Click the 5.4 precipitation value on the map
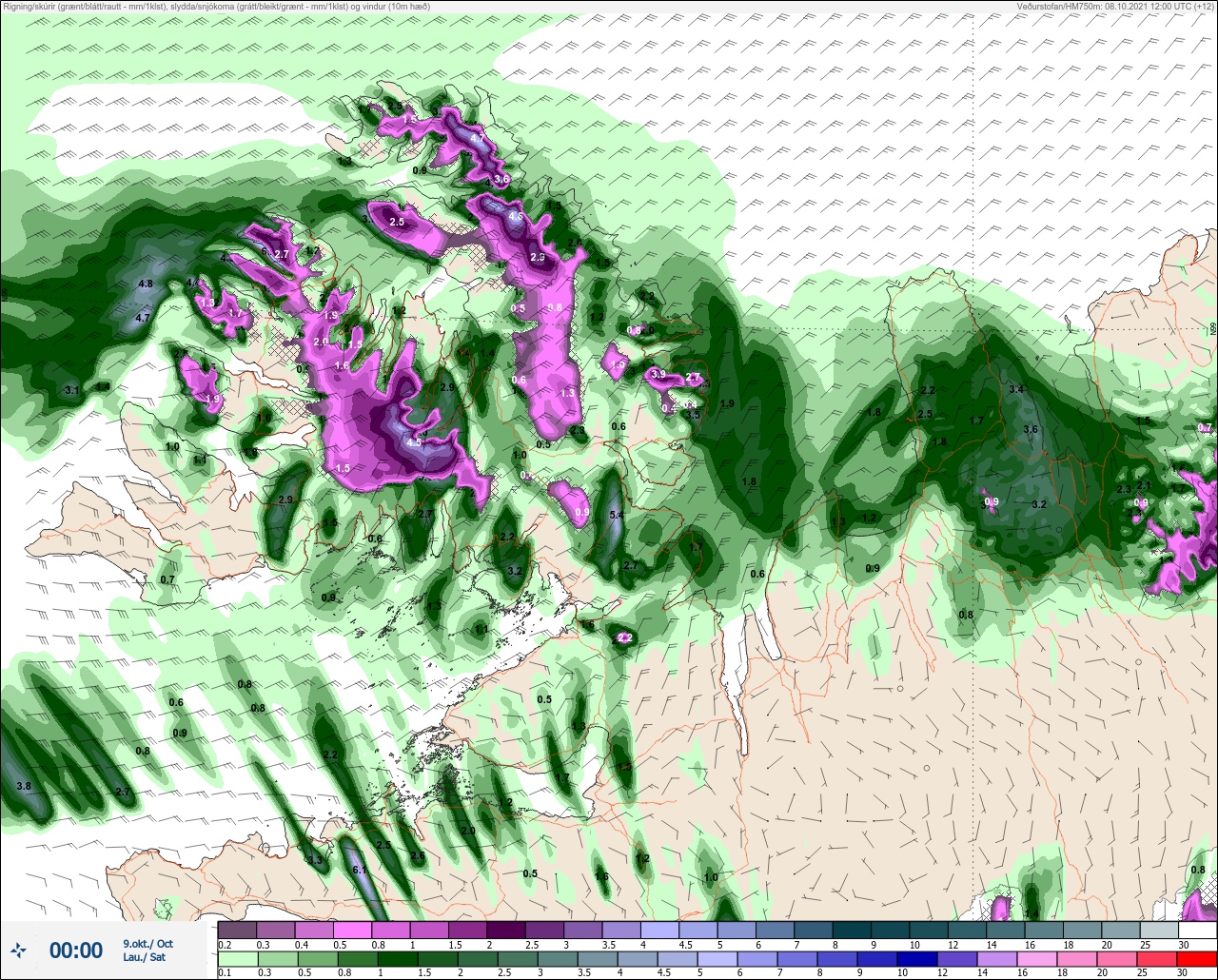The height and width of the screenshot is (980, 1218). coord(617,515)
